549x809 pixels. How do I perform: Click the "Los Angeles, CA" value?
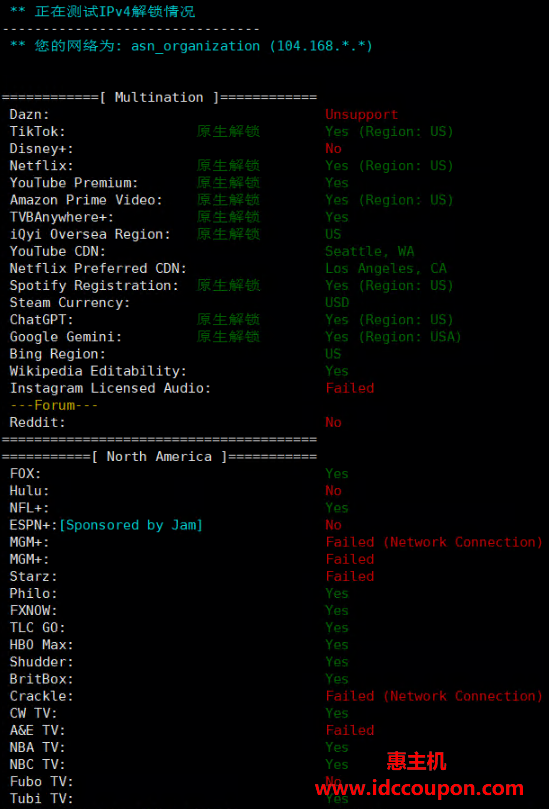[x=385, y=268]
